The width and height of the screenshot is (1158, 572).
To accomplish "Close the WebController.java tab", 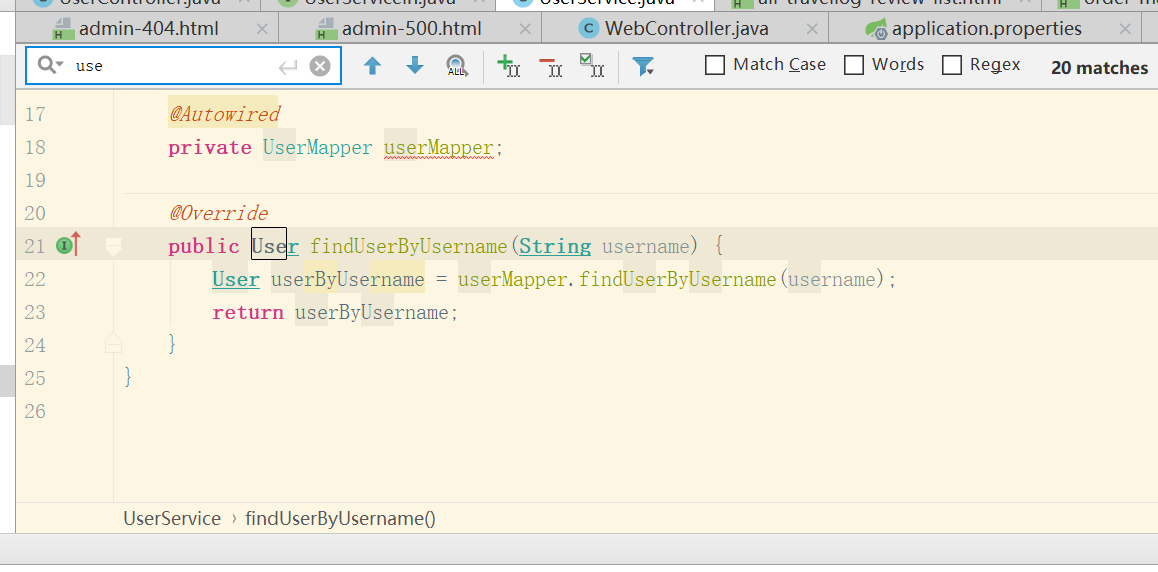I will click(812, 30).
